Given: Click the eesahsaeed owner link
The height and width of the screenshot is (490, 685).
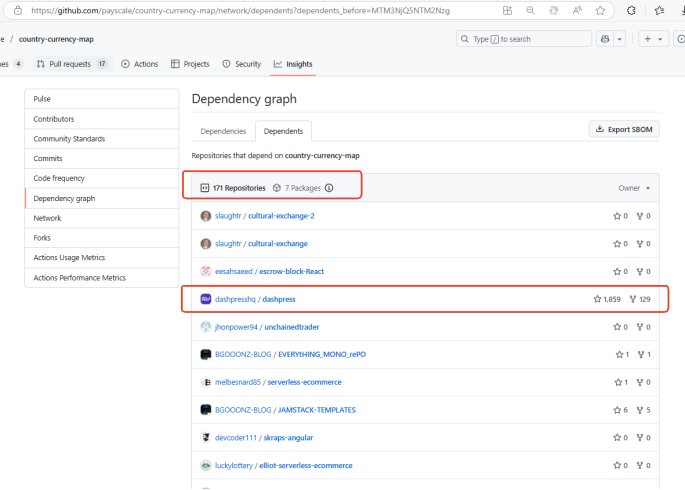Looking at the screenshot, I should (234, 271).
